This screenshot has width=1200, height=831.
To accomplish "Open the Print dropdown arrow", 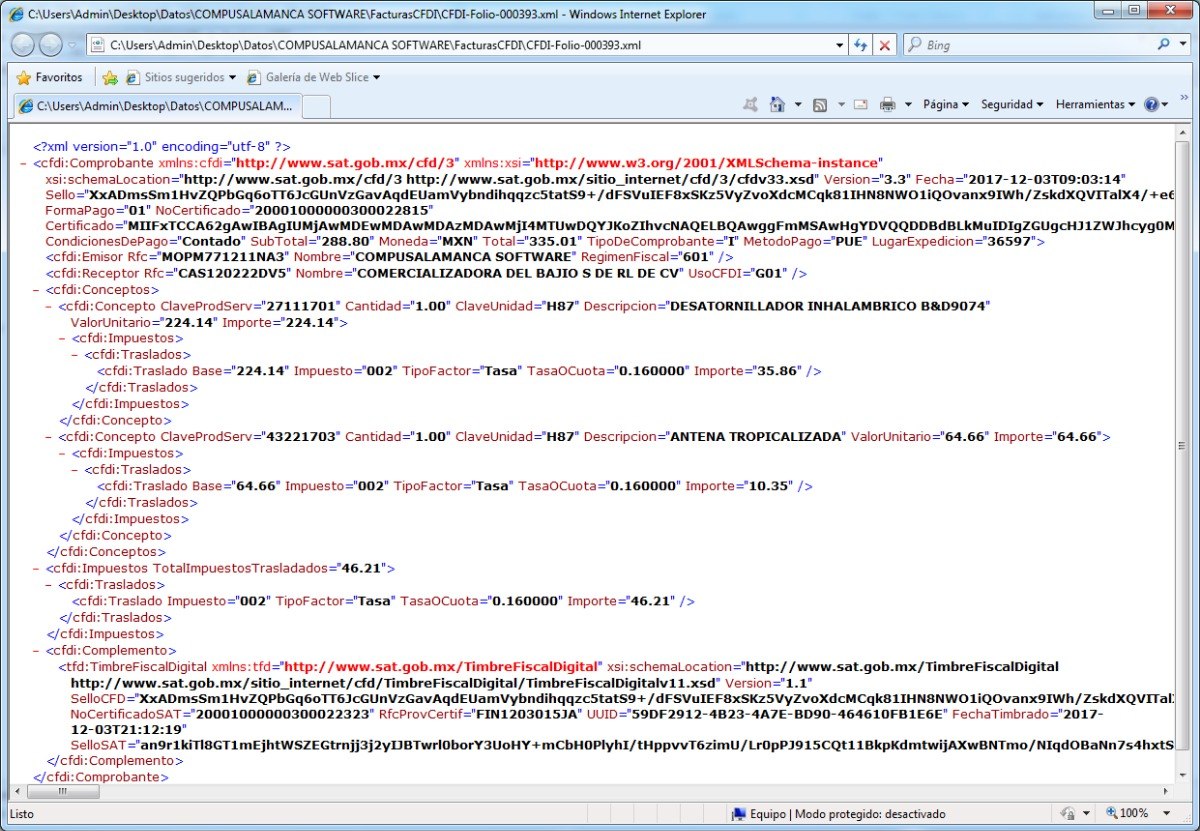I will click(908, 104).
